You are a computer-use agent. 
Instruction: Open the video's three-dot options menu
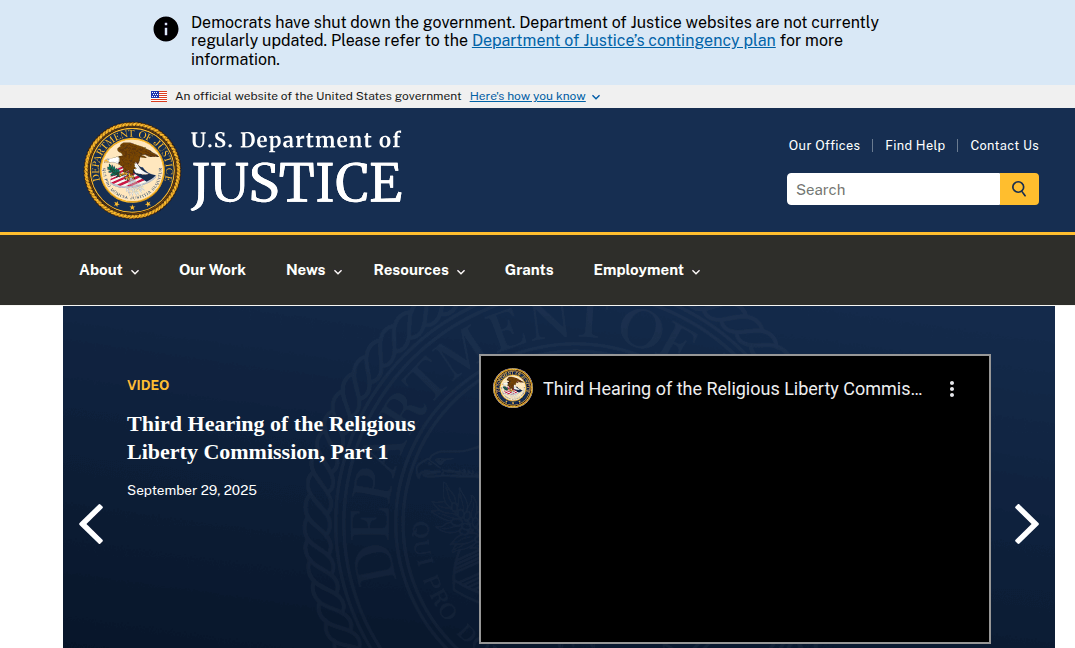951,389
